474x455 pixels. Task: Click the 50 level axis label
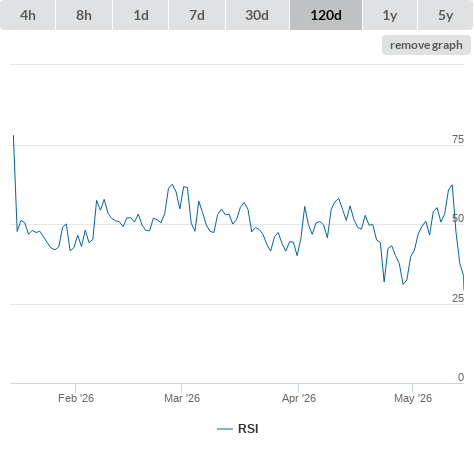coord(458,218)
